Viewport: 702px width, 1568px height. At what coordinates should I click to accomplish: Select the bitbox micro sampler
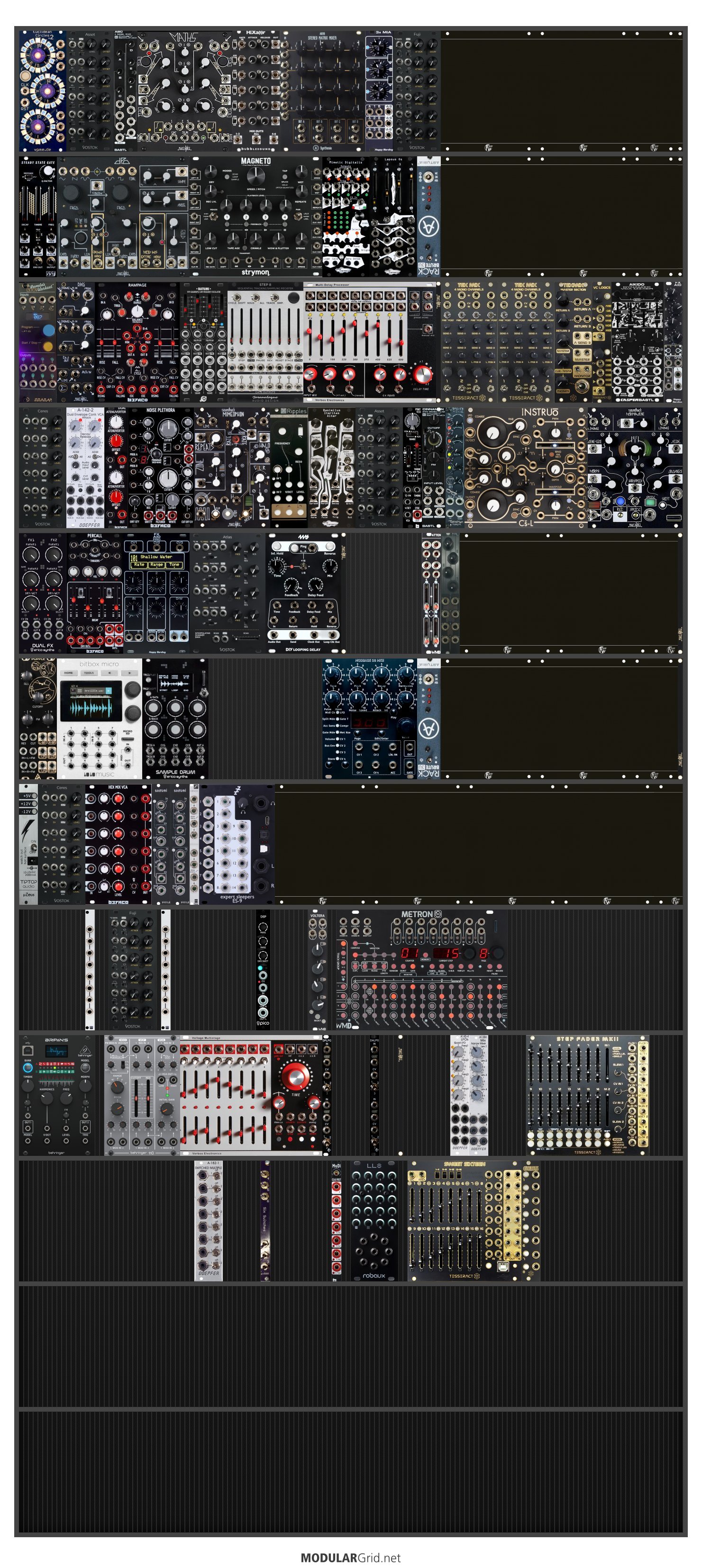[99, 718]
